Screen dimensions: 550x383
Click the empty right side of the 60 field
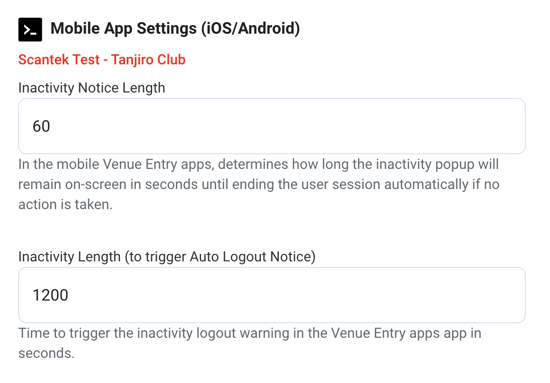coord(386,126)
